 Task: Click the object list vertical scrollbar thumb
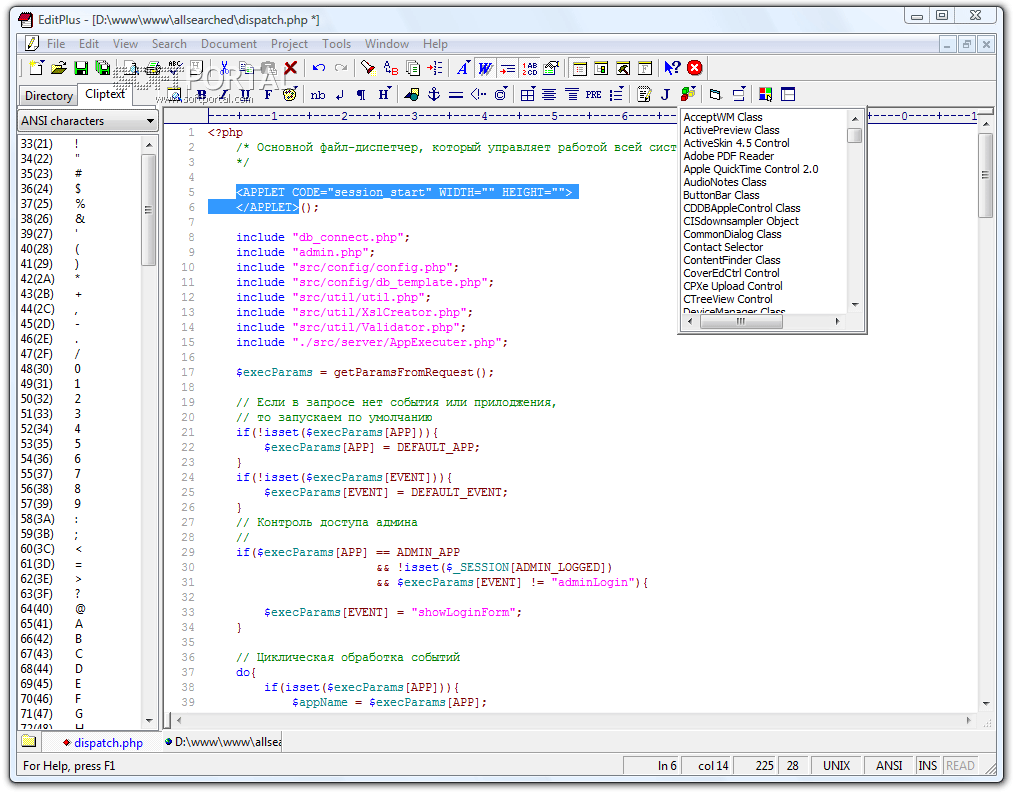[x=854, y=135]
